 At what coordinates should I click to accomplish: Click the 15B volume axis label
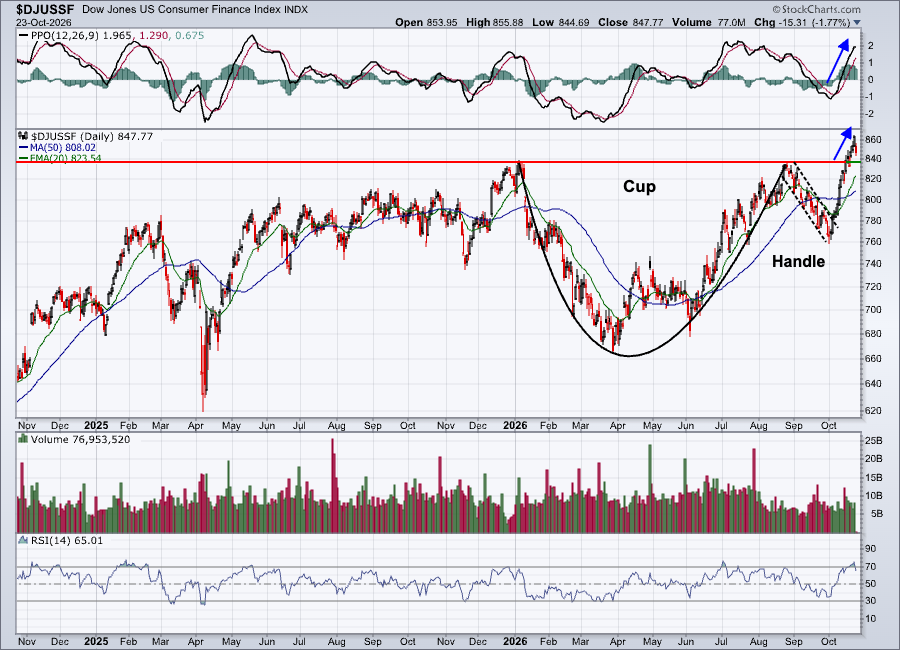click(x=874, y=477)
